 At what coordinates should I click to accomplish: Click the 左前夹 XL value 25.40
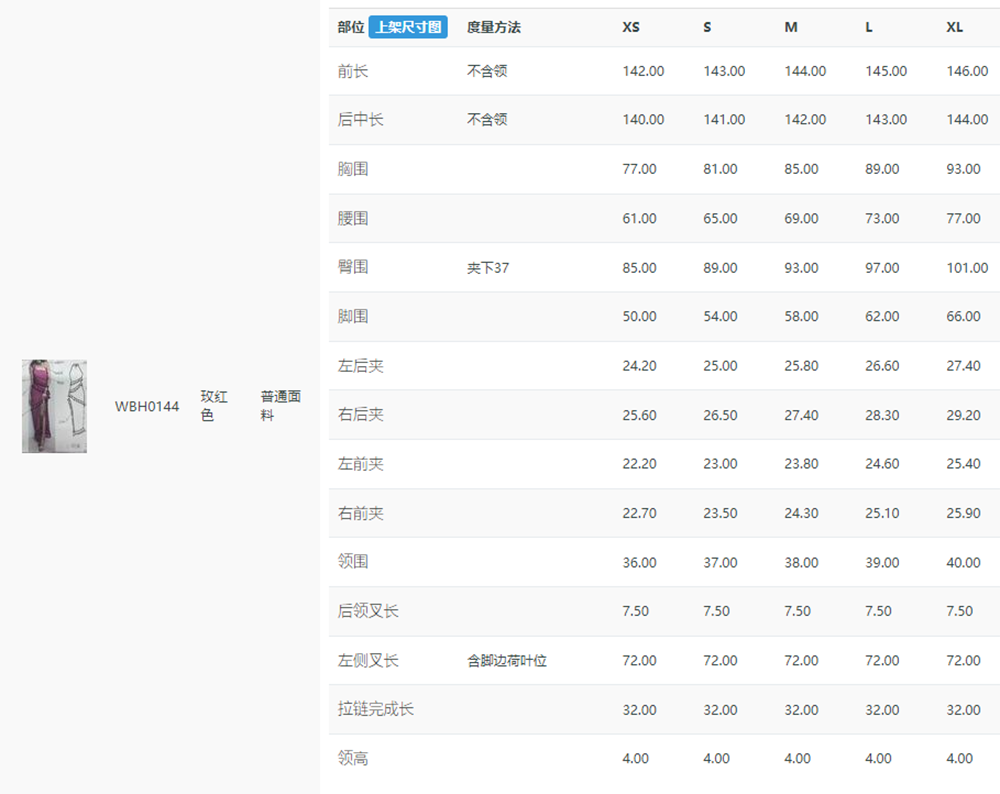963,464
